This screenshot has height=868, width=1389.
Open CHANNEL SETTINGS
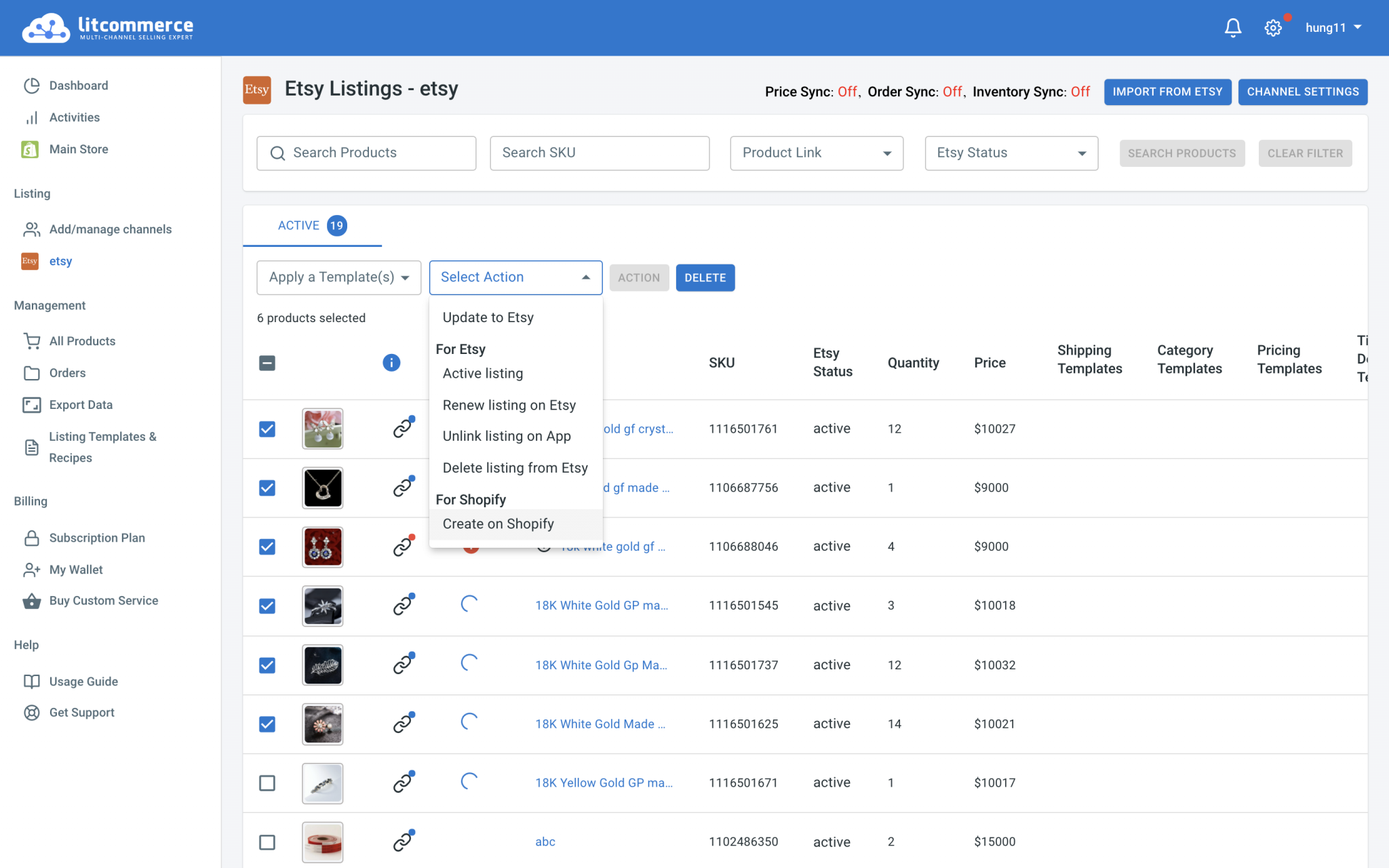(1302, 92)
